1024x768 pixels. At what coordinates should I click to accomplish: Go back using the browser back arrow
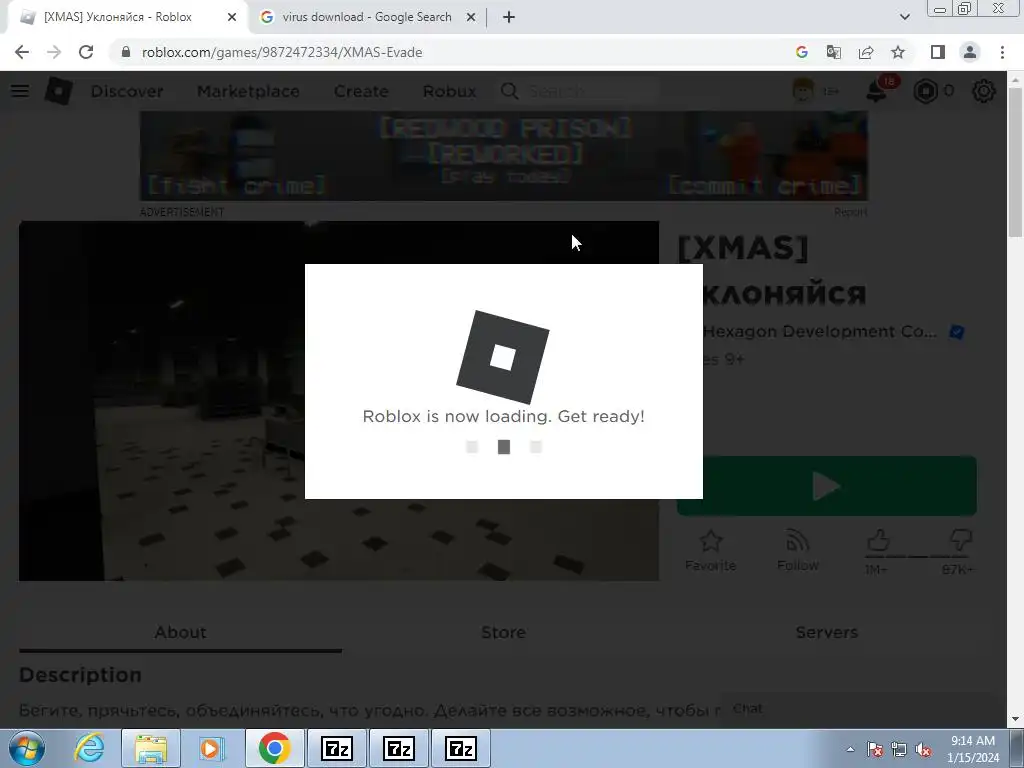[22, 52]
